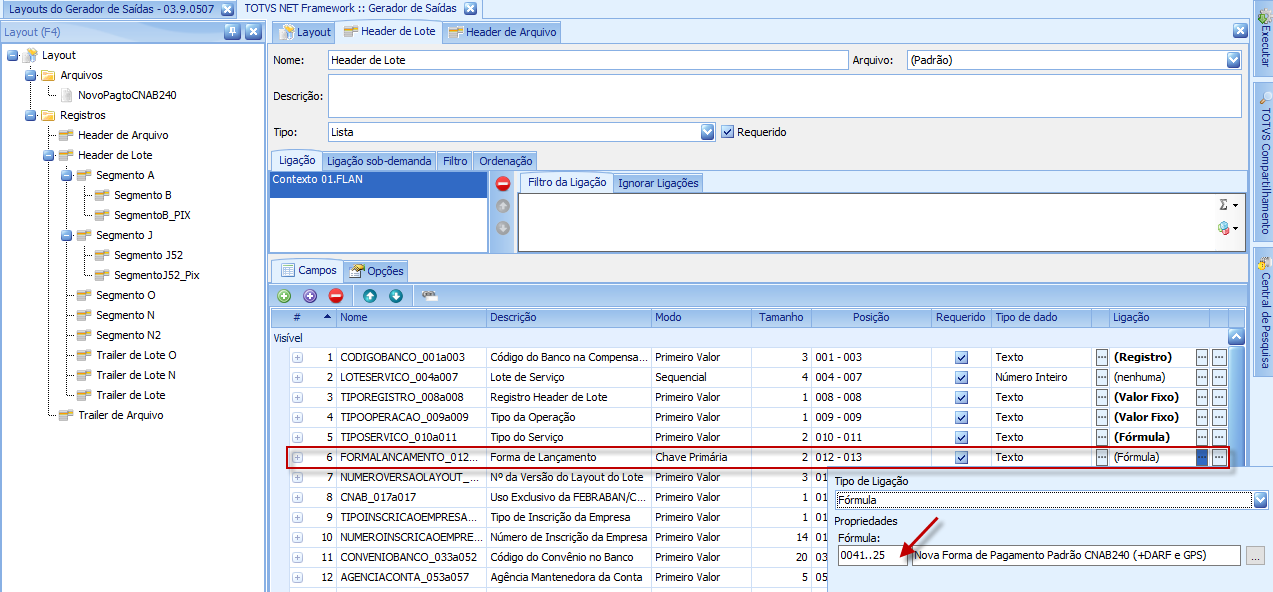Collapse the Visível group with chevron button

(1236, 338)
